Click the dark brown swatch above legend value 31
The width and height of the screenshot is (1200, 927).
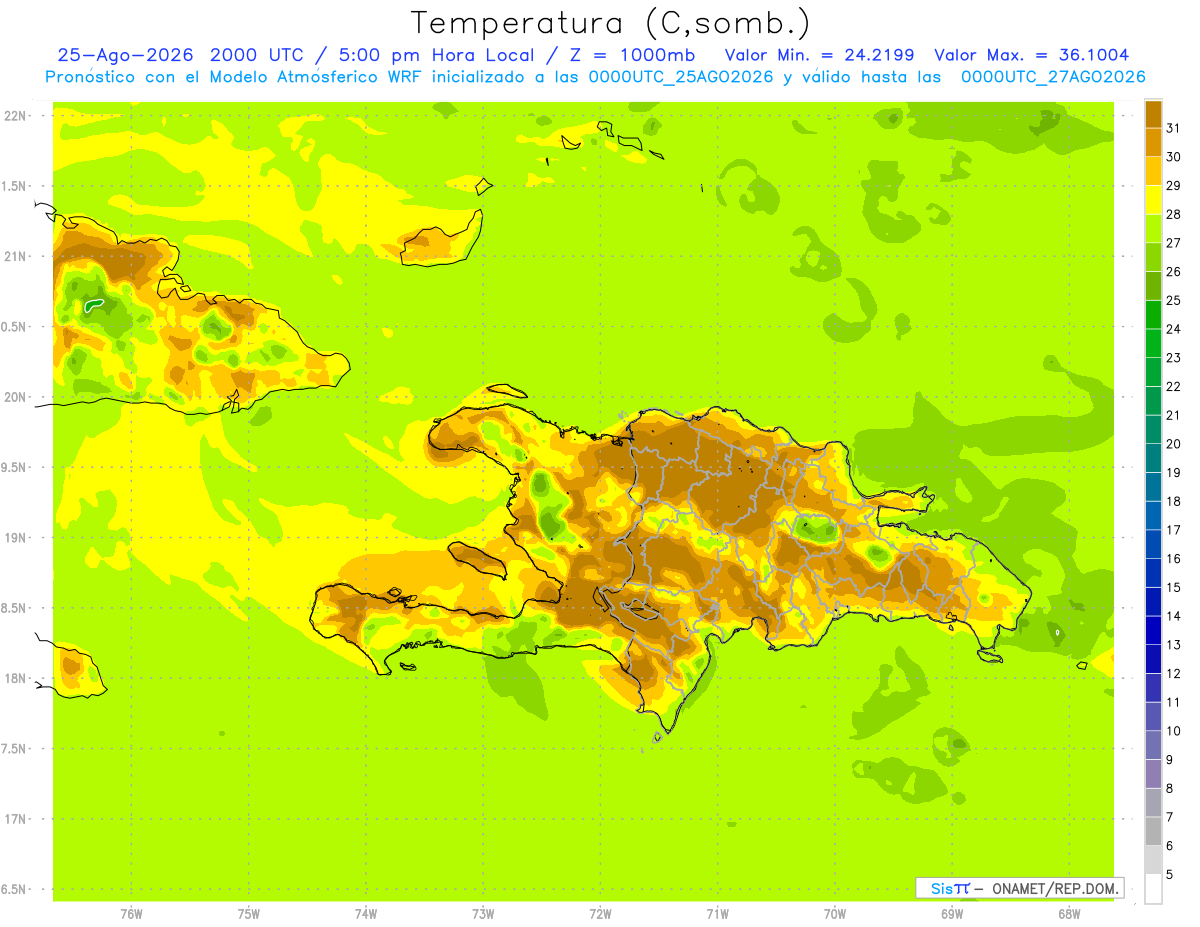click(1153, 114)
